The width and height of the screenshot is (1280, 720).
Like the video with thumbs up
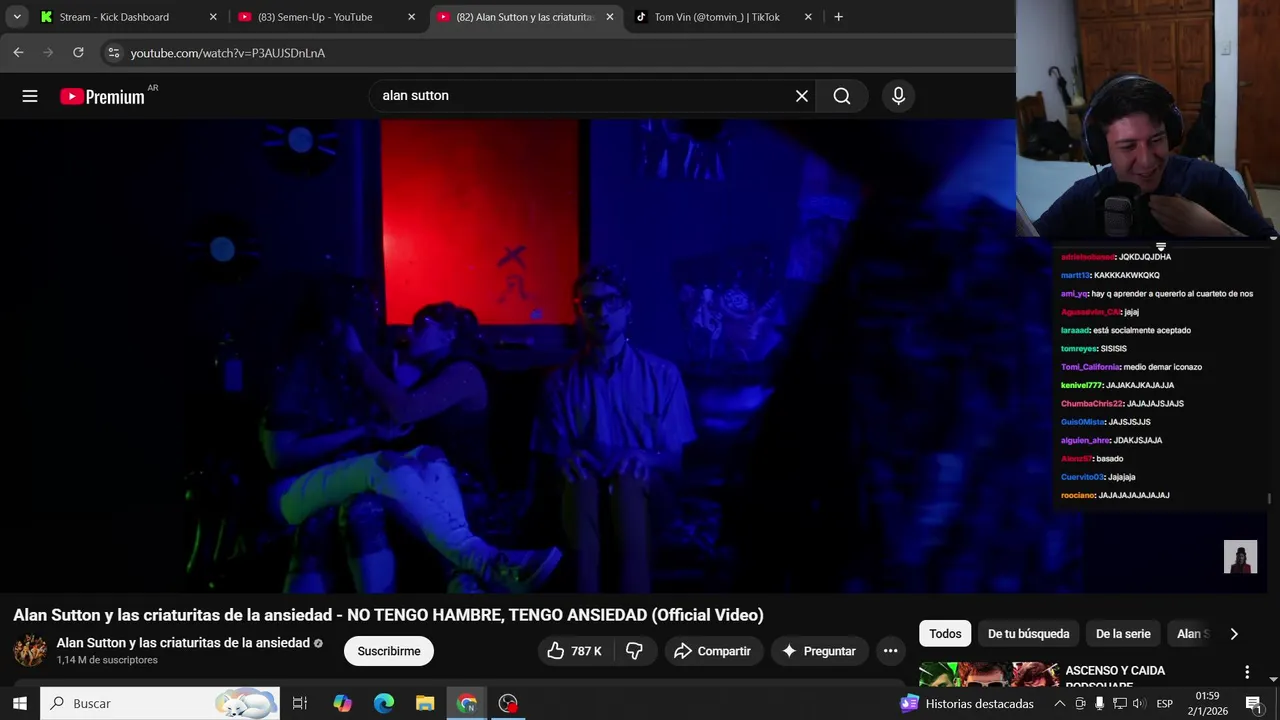coord(574,651)
